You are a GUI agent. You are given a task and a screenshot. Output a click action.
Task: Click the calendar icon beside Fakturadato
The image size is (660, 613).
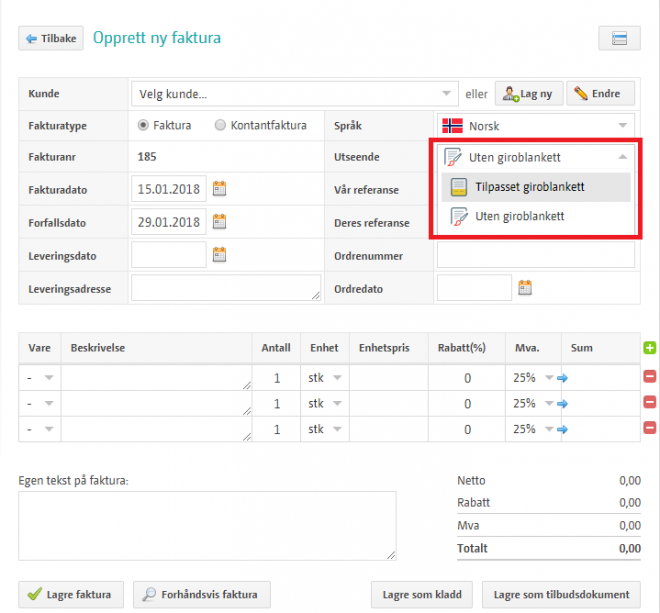[x=220, y=188]
